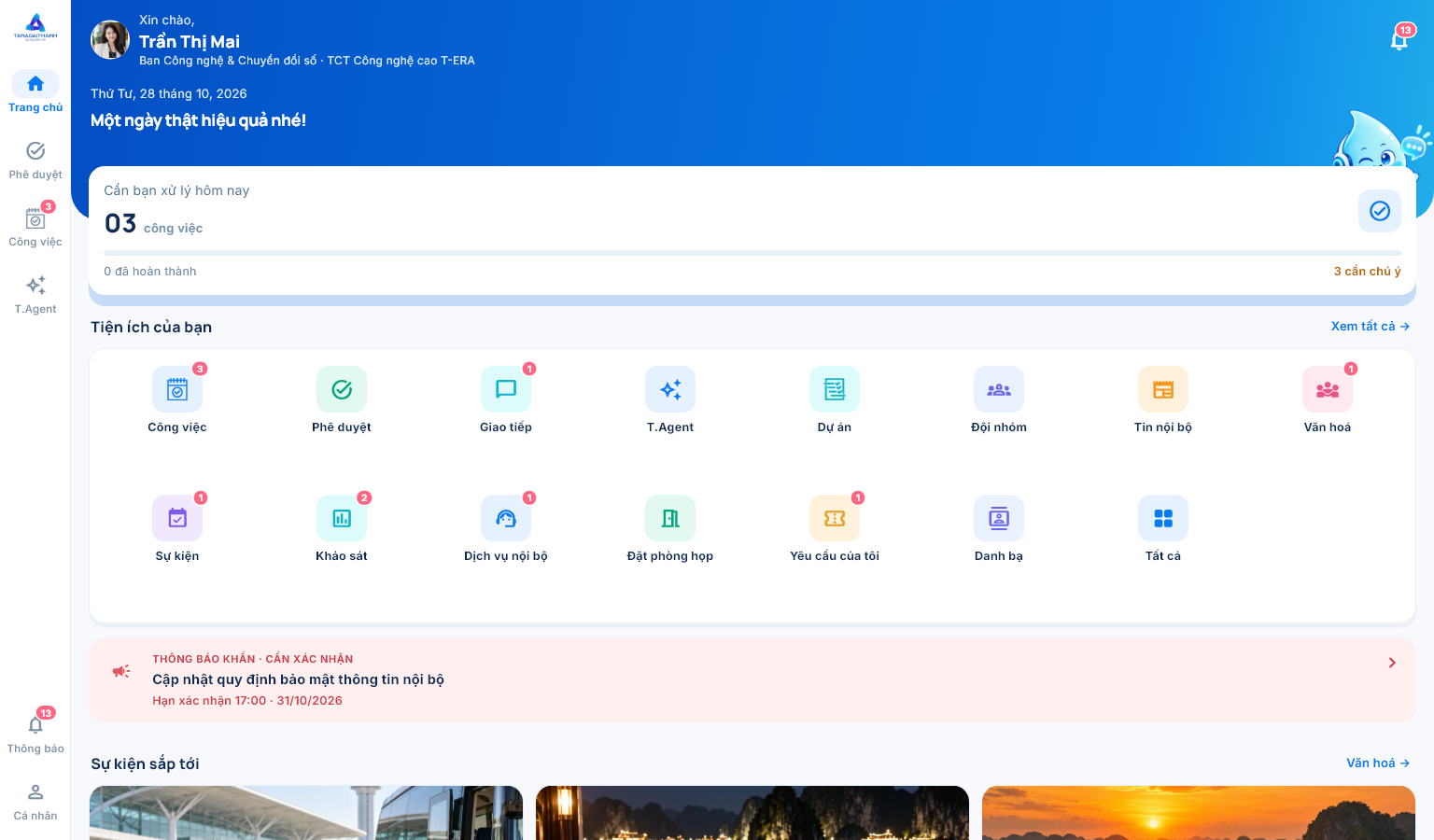Click the company logo in sidebar
The height and width of the screenshot is (840, 1434).
tap(35, 27)
